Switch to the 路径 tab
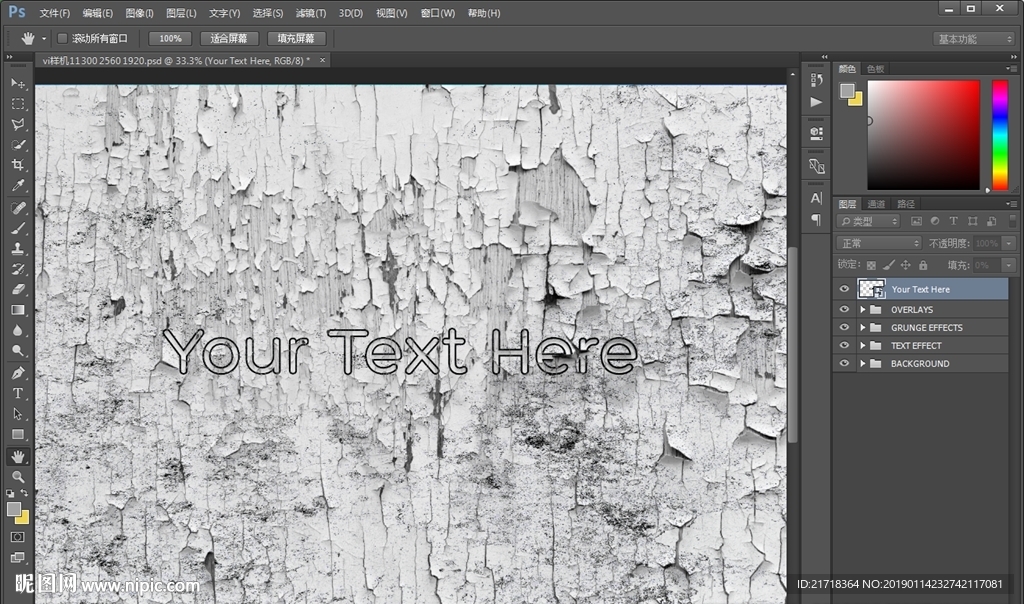The image size is (1024, 604). (906, 204)
